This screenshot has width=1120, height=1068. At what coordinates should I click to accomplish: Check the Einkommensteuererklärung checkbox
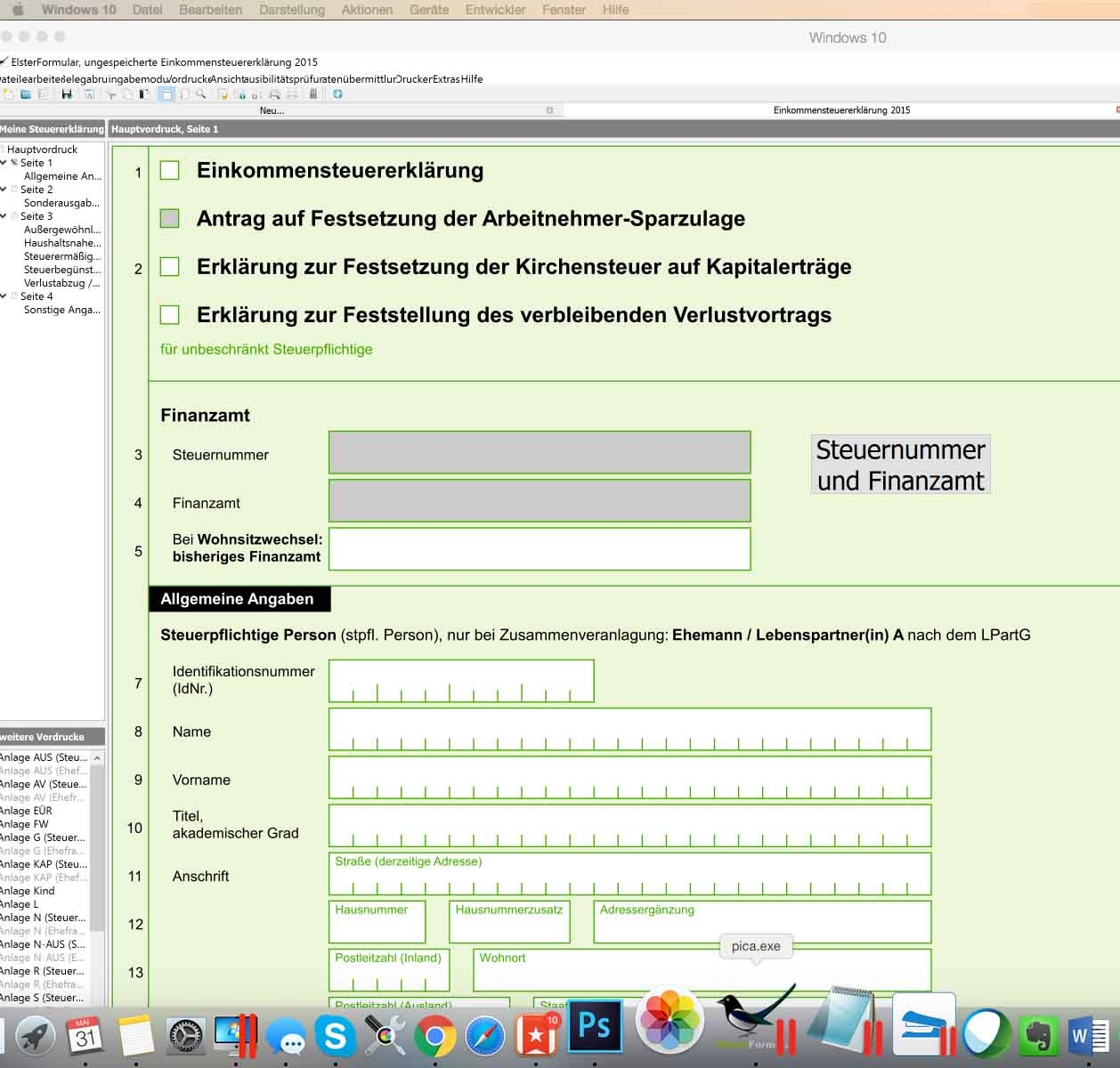pyautogui.click(x=170, y=170)
